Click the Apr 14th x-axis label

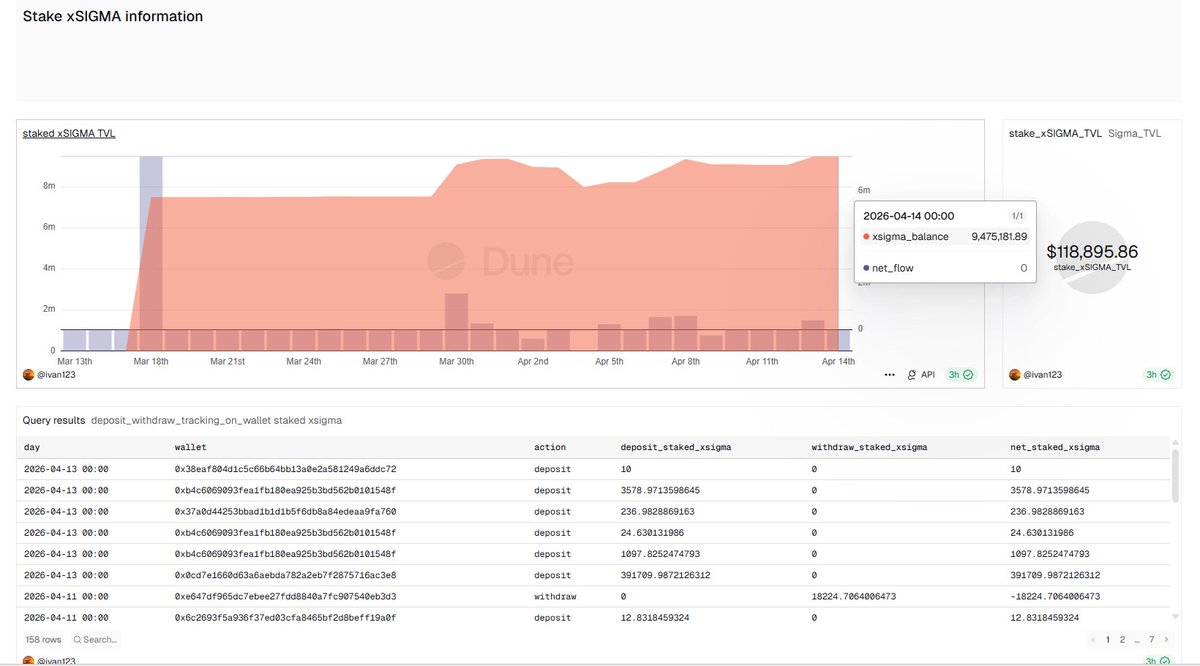pyautogui.click(x=838, y=361)
